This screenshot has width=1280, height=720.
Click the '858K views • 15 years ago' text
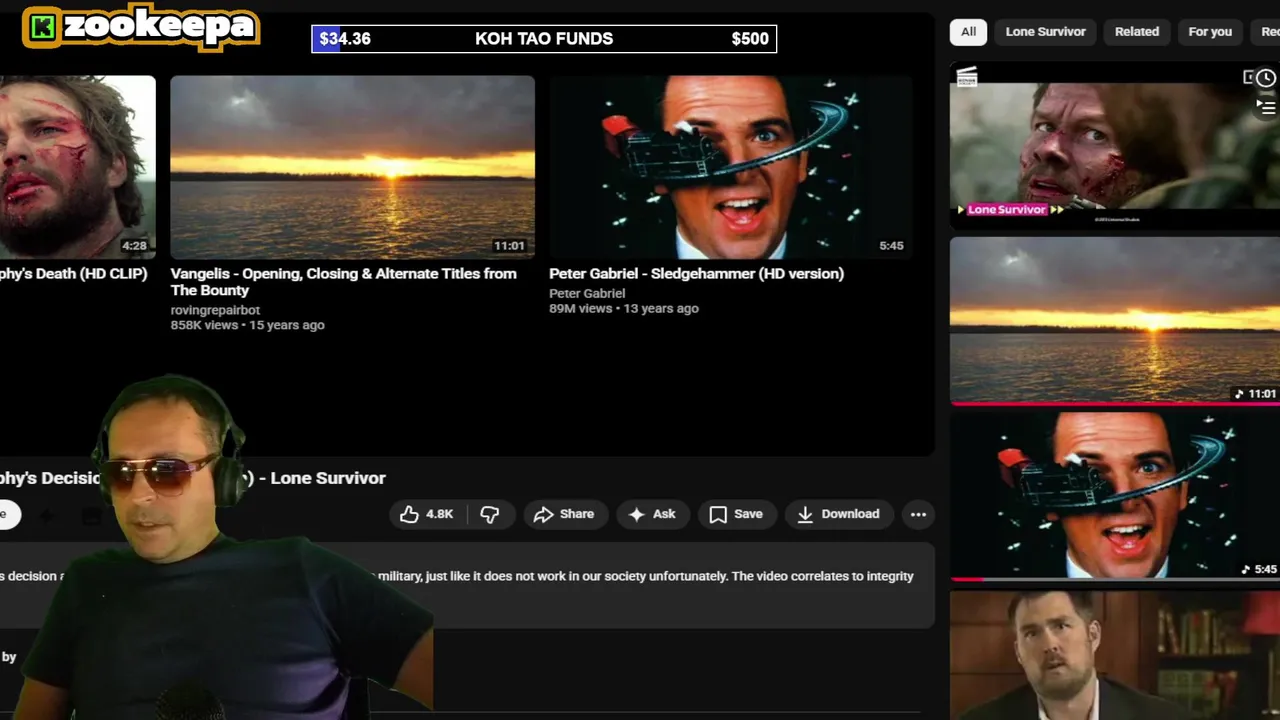[x=247, y=325]
